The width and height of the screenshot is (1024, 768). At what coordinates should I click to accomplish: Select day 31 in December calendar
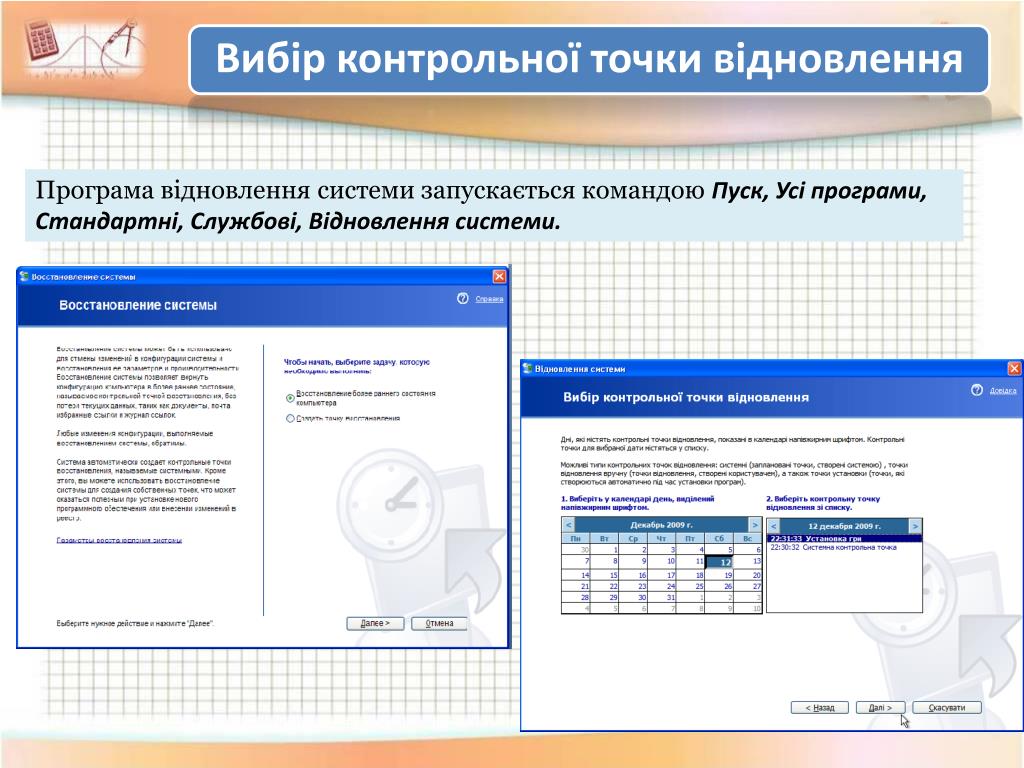click(x=662, y=597)
